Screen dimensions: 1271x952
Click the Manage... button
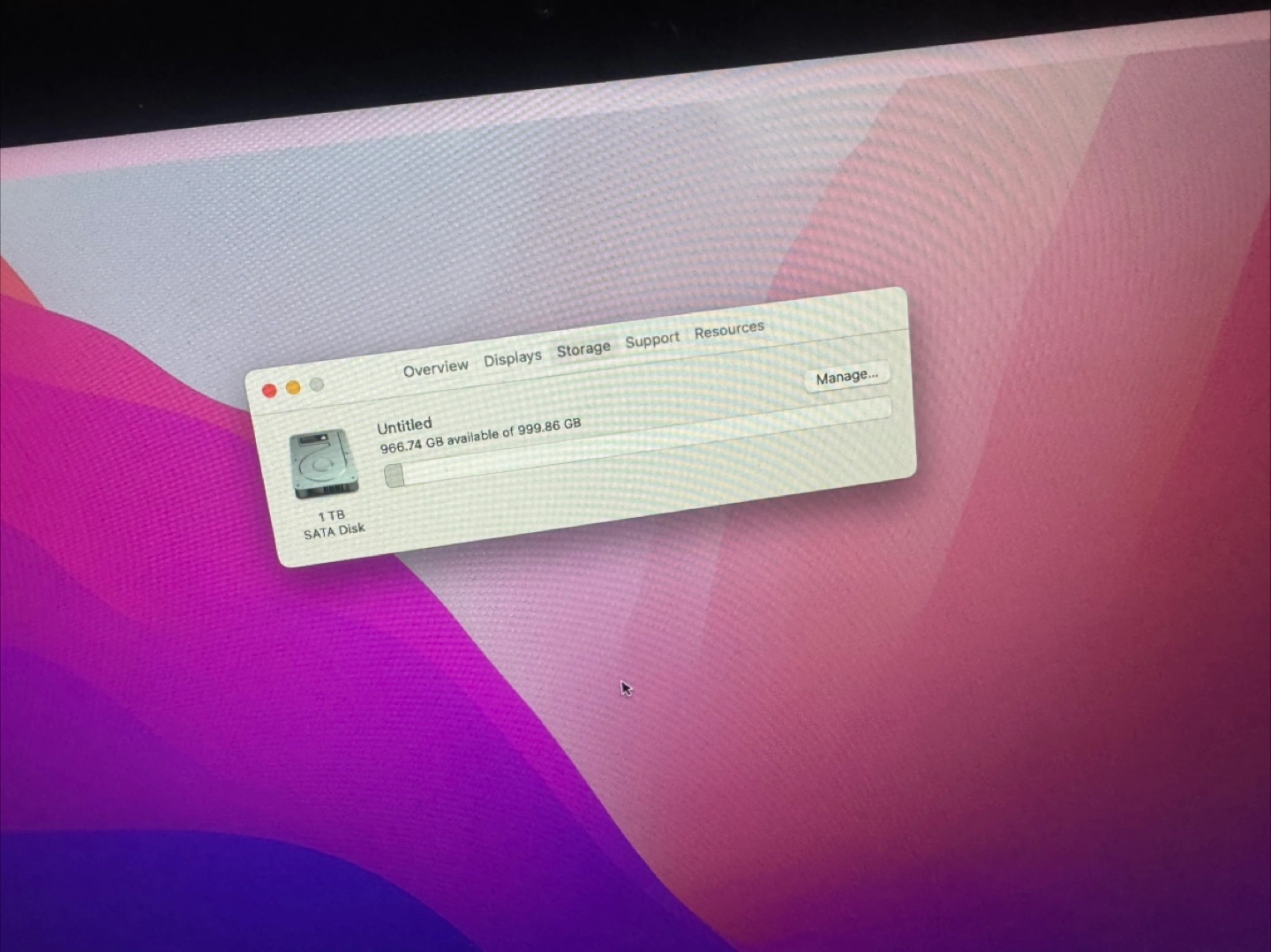(846, 377)
